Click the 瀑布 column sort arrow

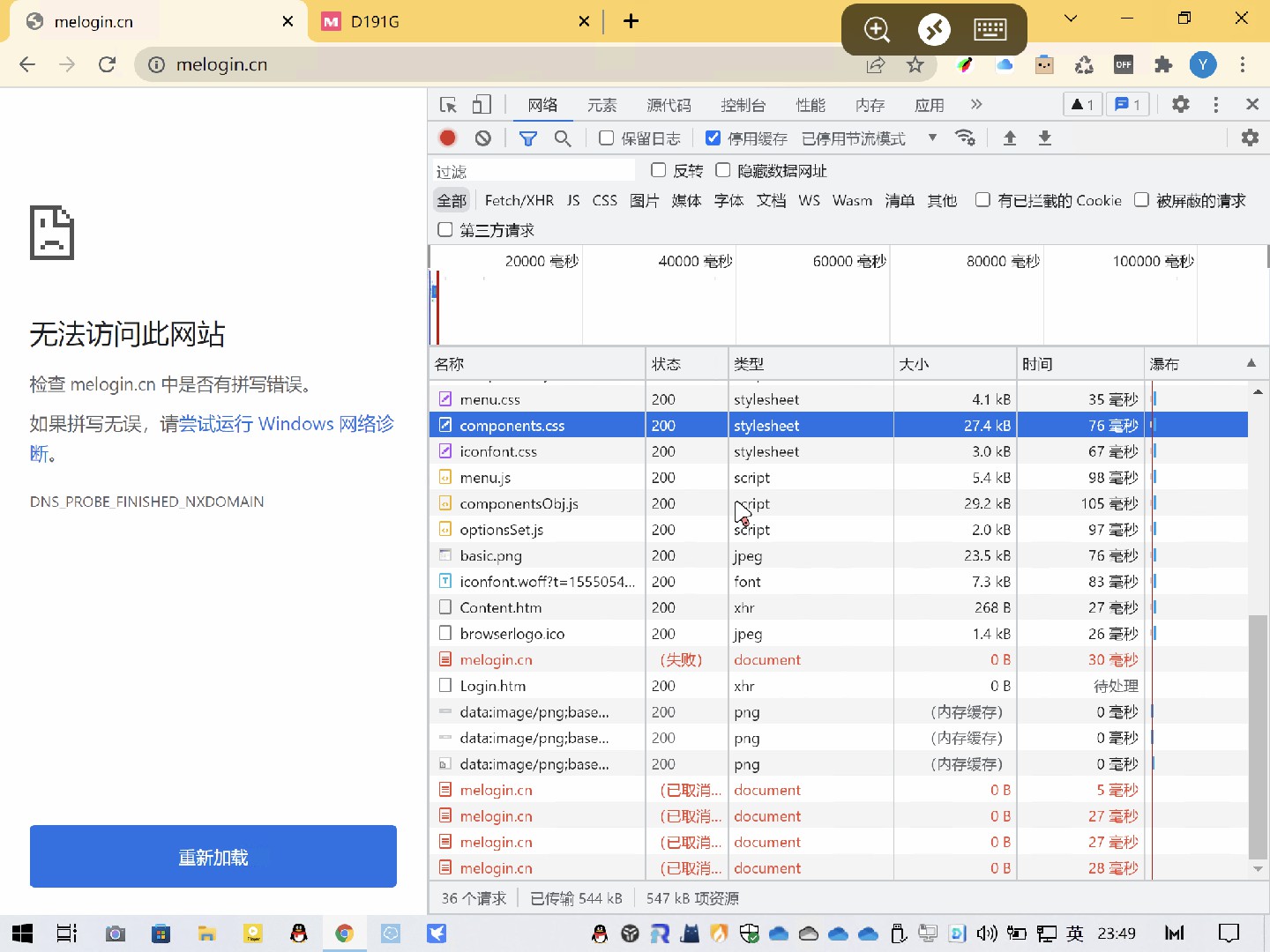pos(1251,363)
